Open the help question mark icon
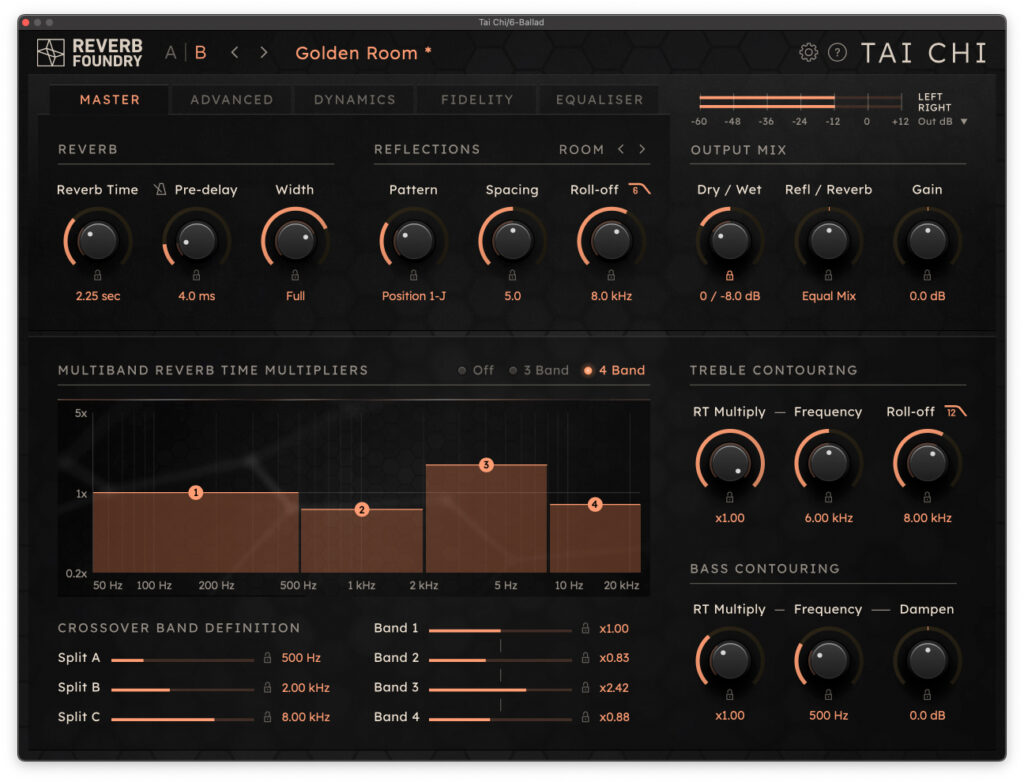1024x782 pixels. pyautogui.click(x=837, y=52)
